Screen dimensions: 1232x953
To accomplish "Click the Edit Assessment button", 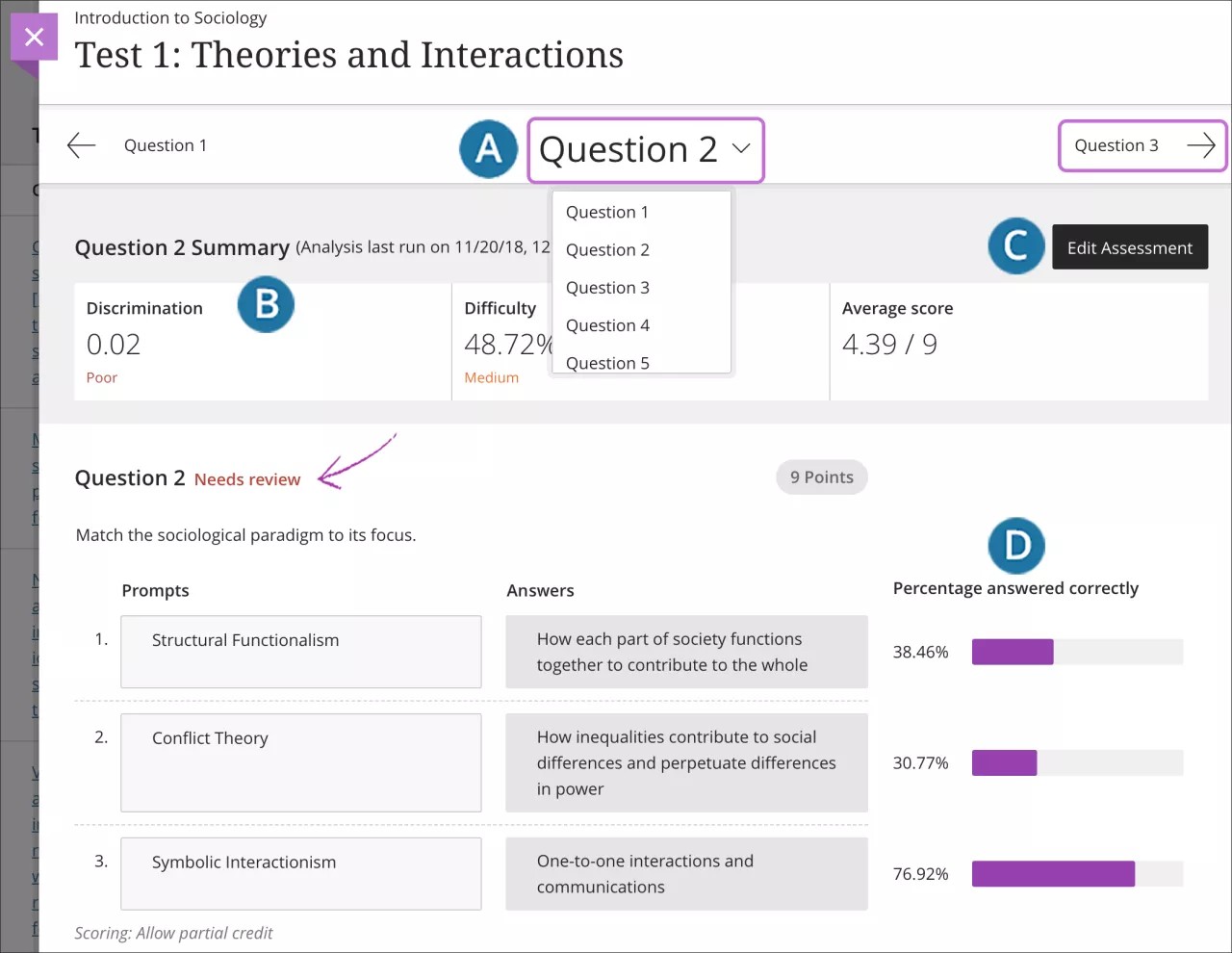I will coord(1130,247).
